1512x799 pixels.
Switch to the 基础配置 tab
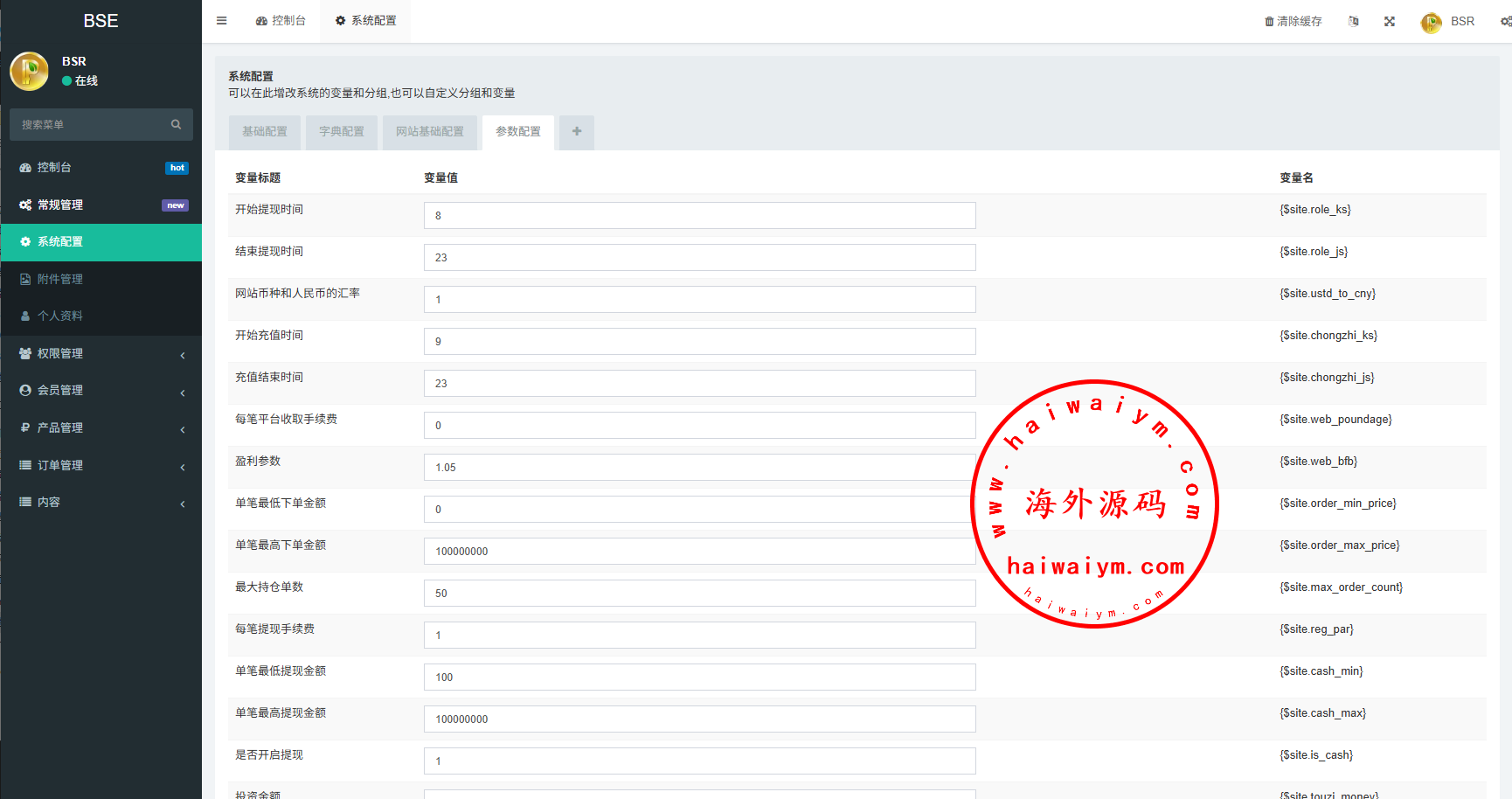265,132
